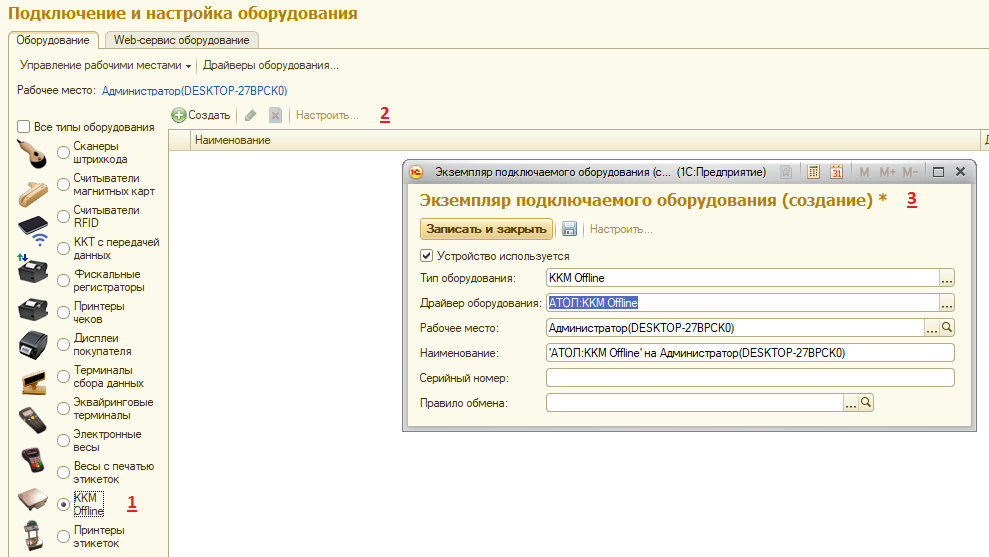Click the 1C logo icon in dialog title
The height and width of the screenshot is (557, 989).
click(416, 172)
